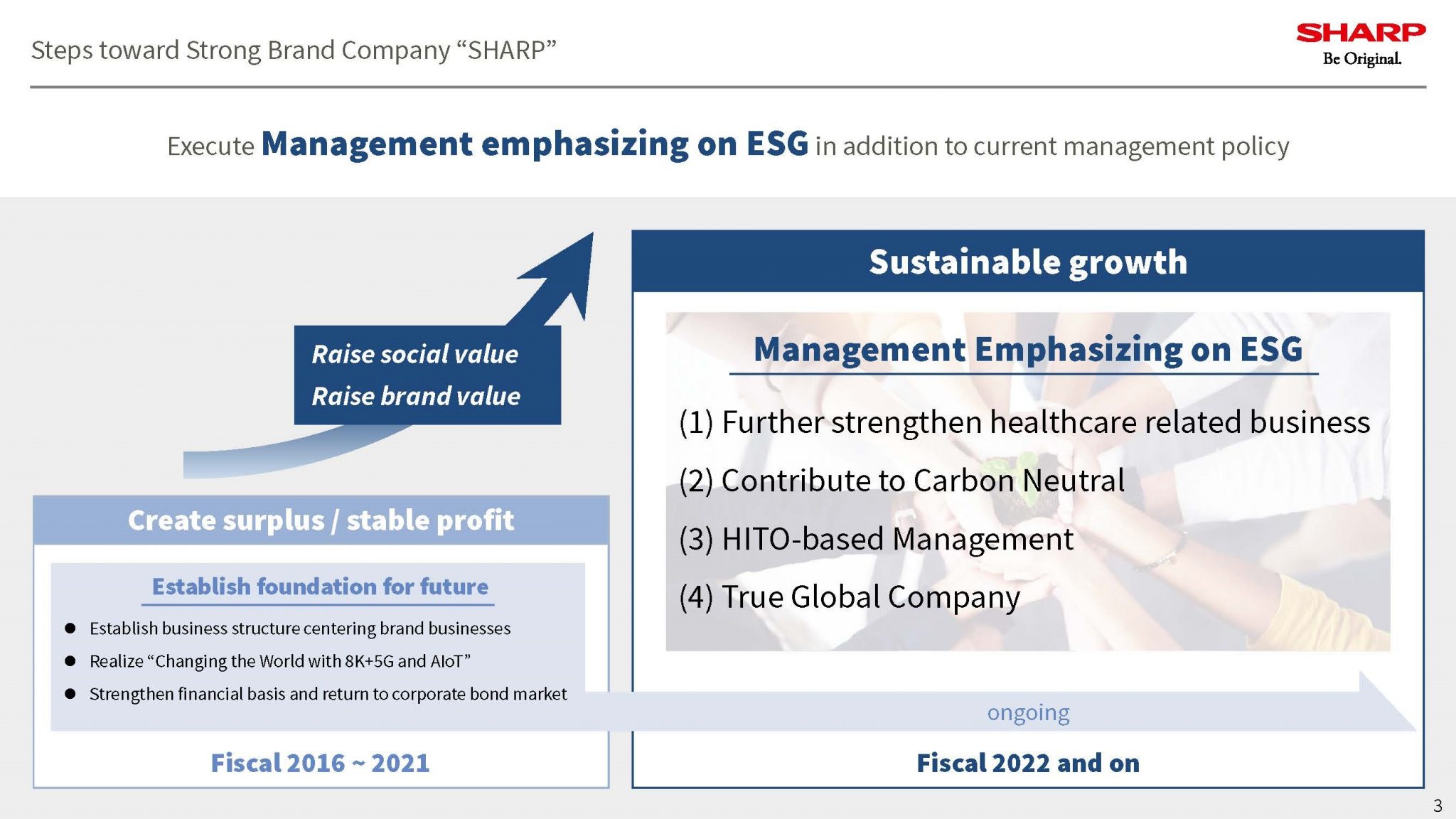The width and height of the screenshot is (1456, 819).
Task: Click the underlined "Management Emphasizing on ESG" heading
Action: point(1027,350)
